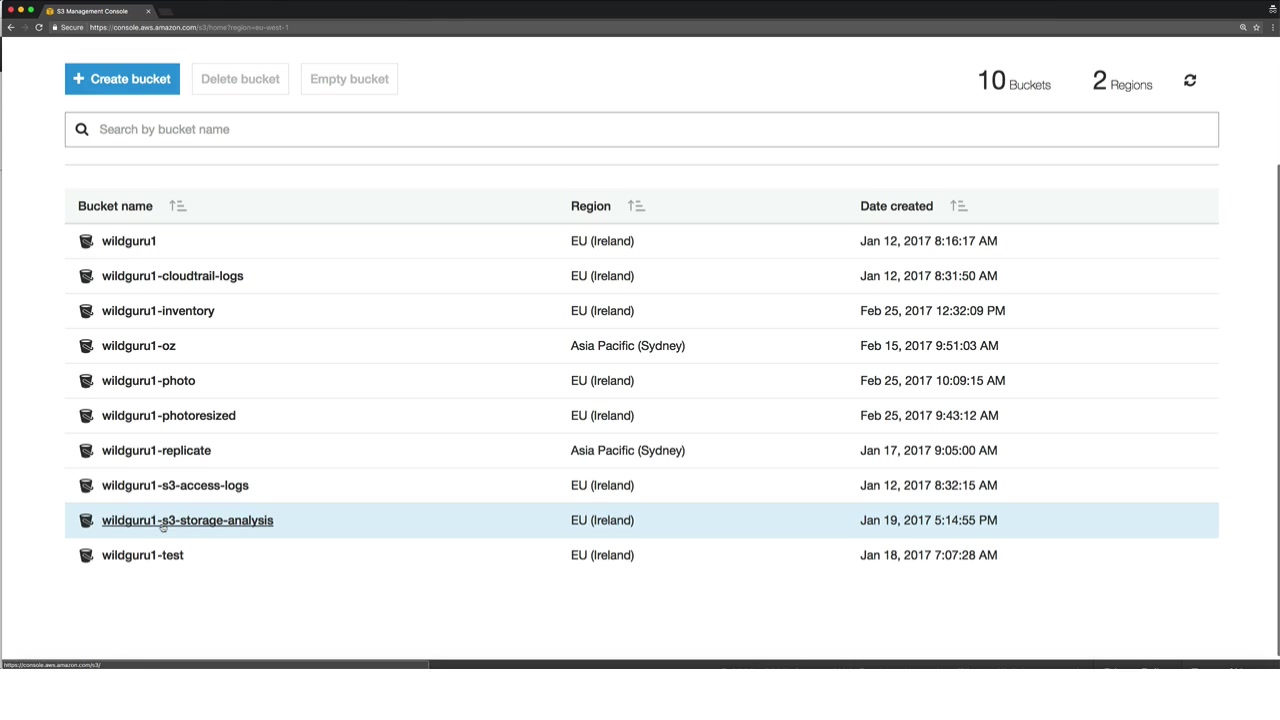Image resolution: width=1280 pixels, height=720 pixels.
Task: Click the EU (Ireland) region of wildguru1-inventory
Action: coord(602,311)
